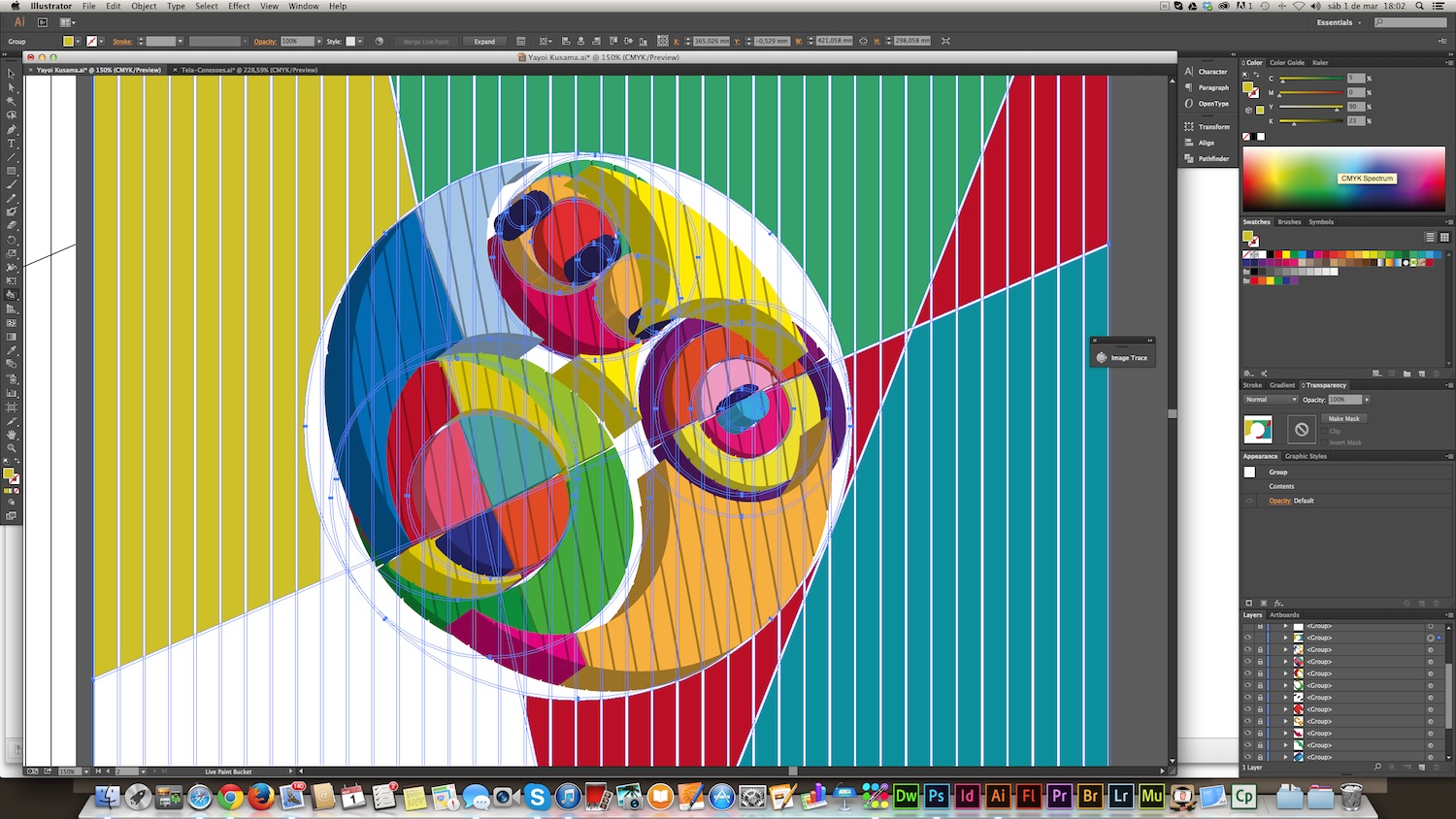
Task: Select the Hand tool
Action: pos(12,434)
